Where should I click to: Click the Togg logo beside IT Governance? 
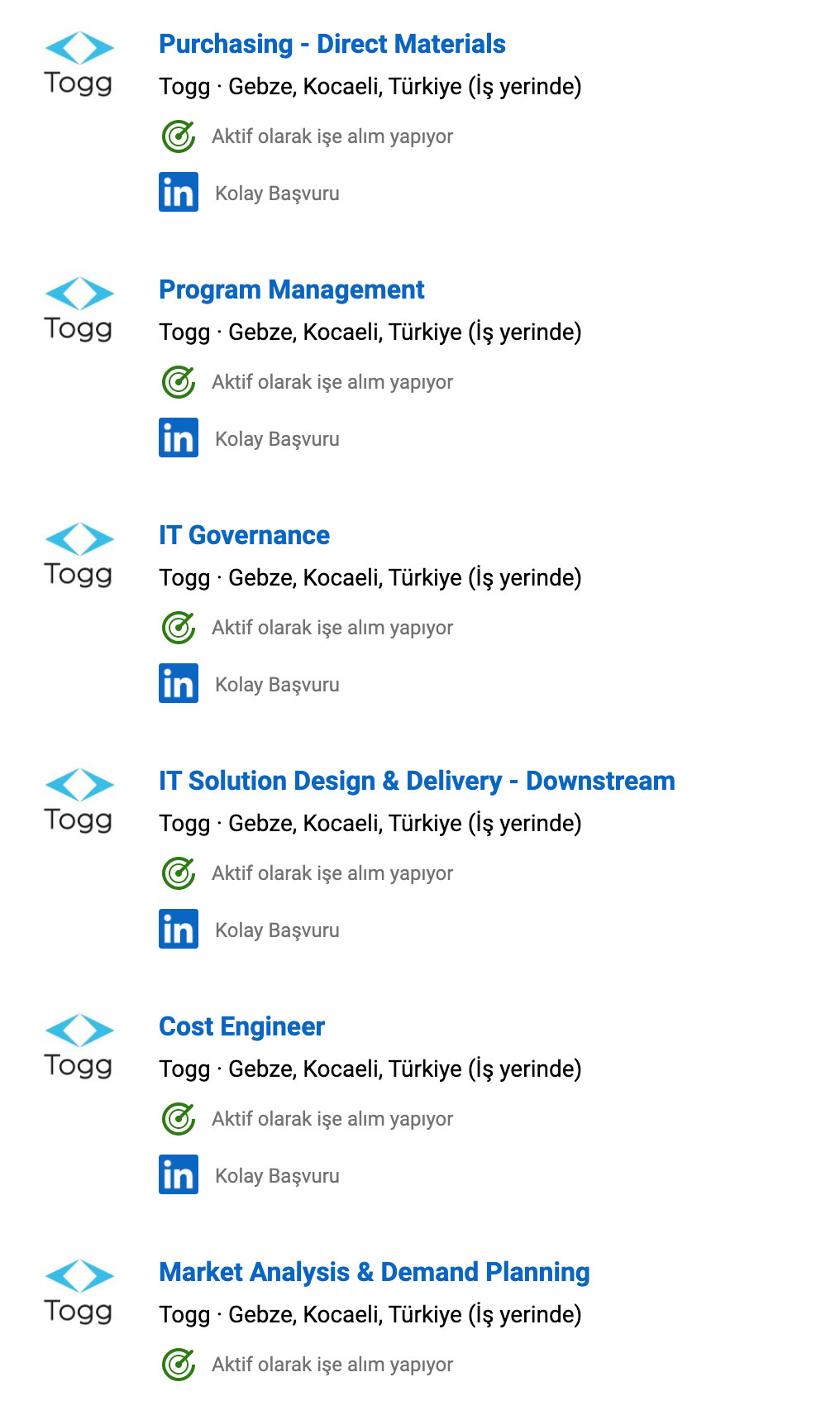[x=79, y=555]
